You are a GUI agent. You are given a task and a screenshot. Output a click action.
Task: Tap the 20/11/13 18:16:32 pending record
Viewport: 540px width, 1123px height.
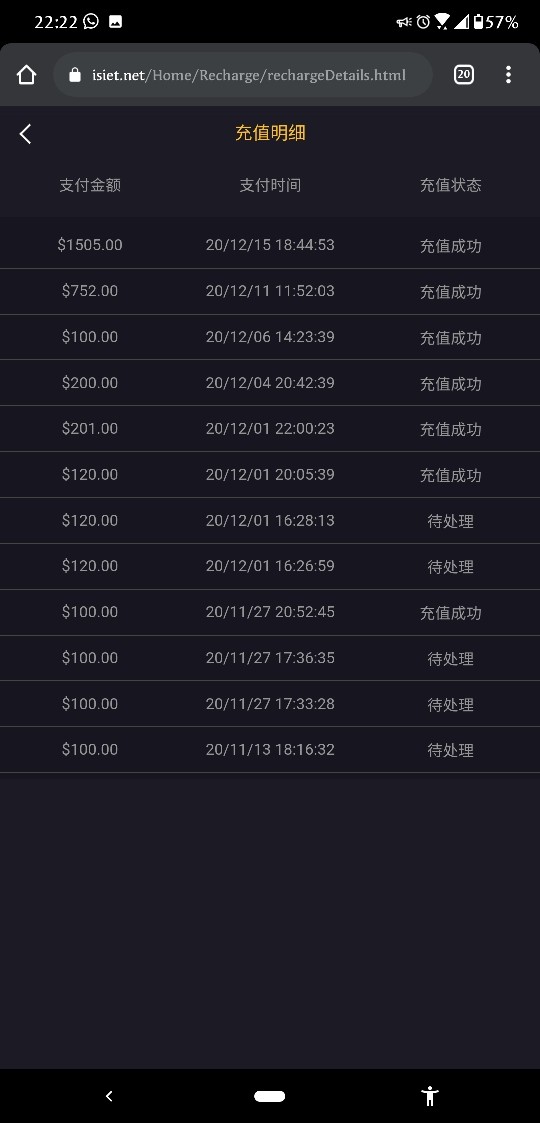pos(270,750)
